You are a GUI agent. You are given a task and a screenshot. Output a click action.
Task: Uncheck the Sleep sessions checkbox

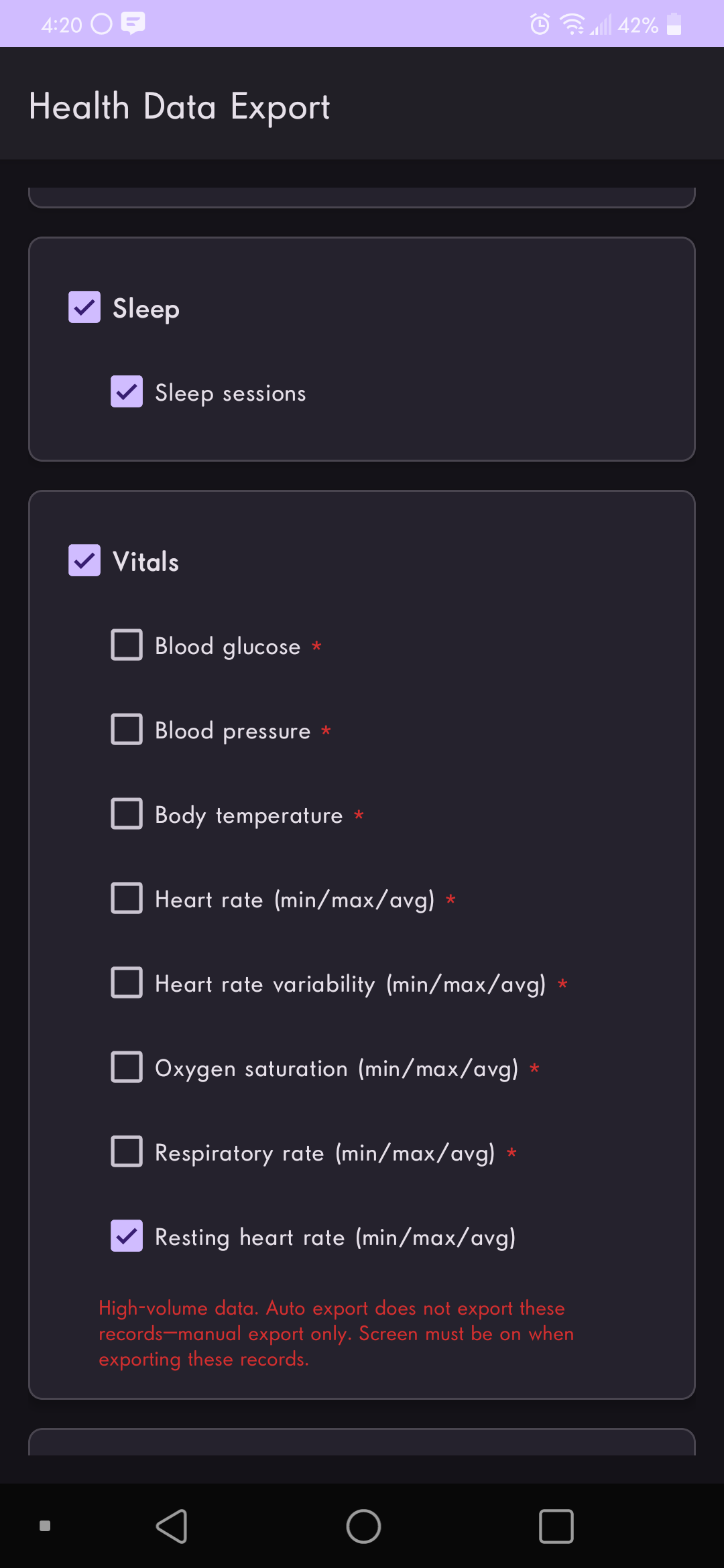click(127, 392)
